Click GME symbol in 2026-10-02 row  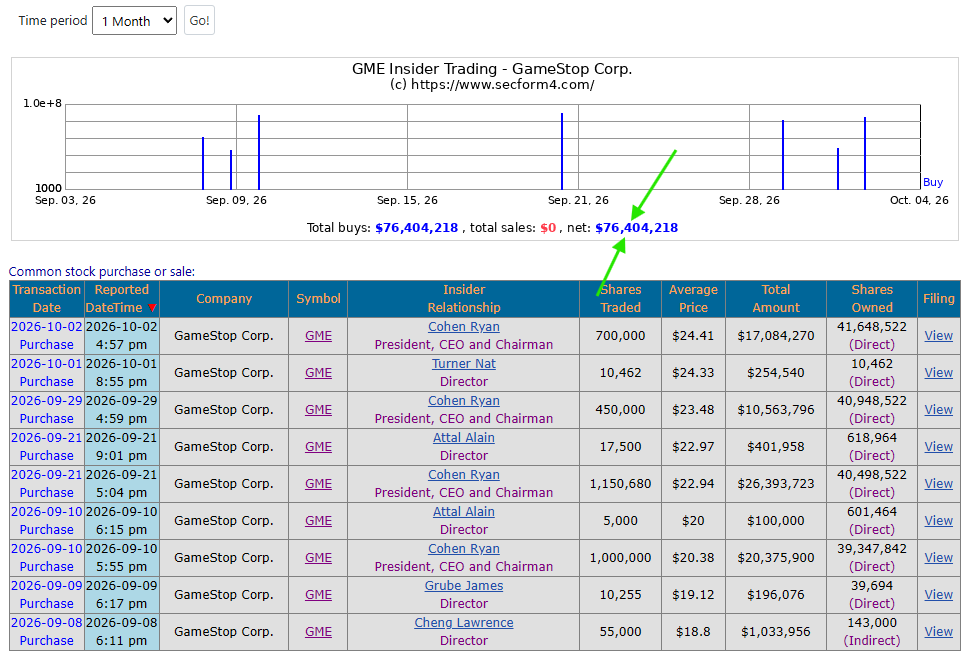tap(318, 336)
